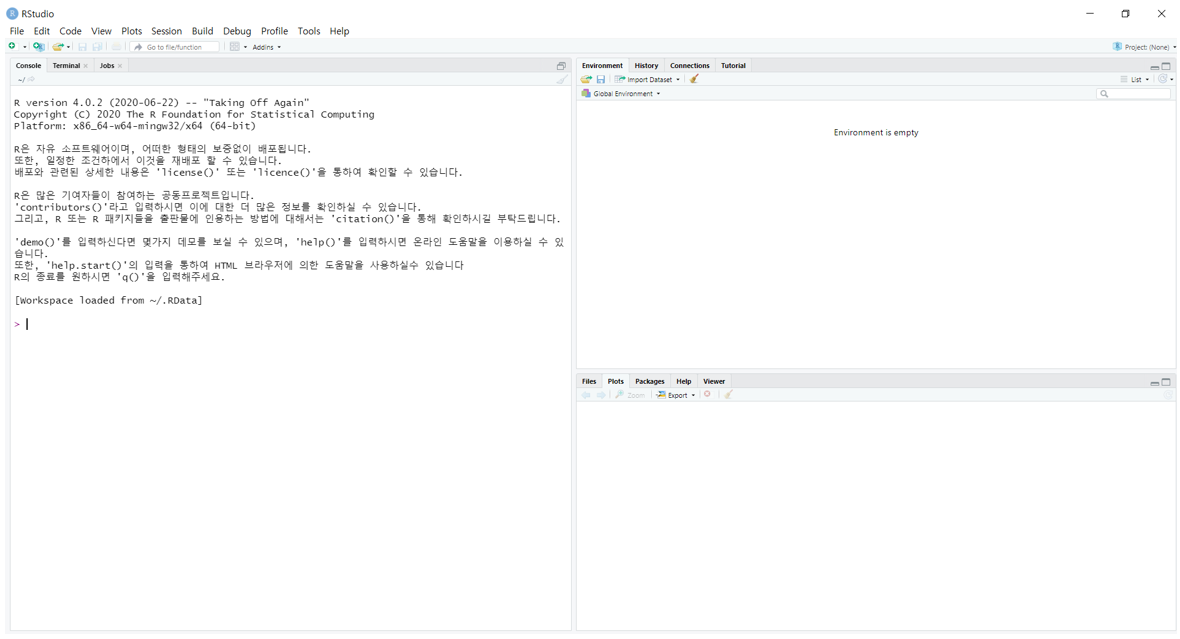Open a new R script via new file icon
The width and height of the screenshot is (1180, 639).
pos(11,46)
